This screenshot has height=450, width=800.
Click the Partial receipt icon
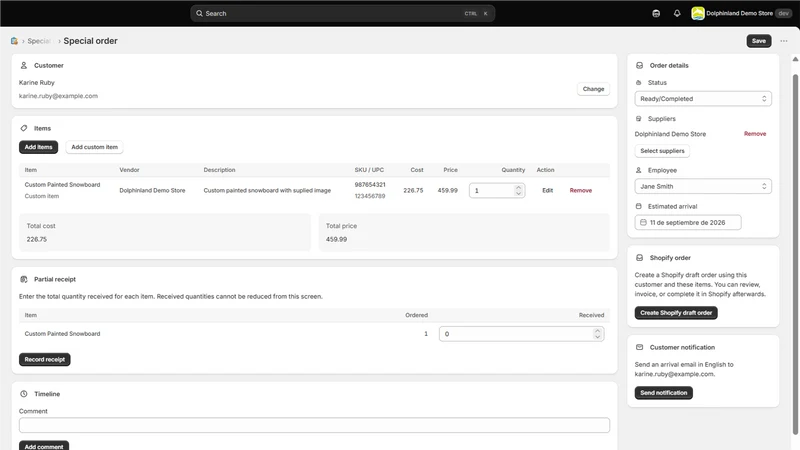tap(23, 279)
